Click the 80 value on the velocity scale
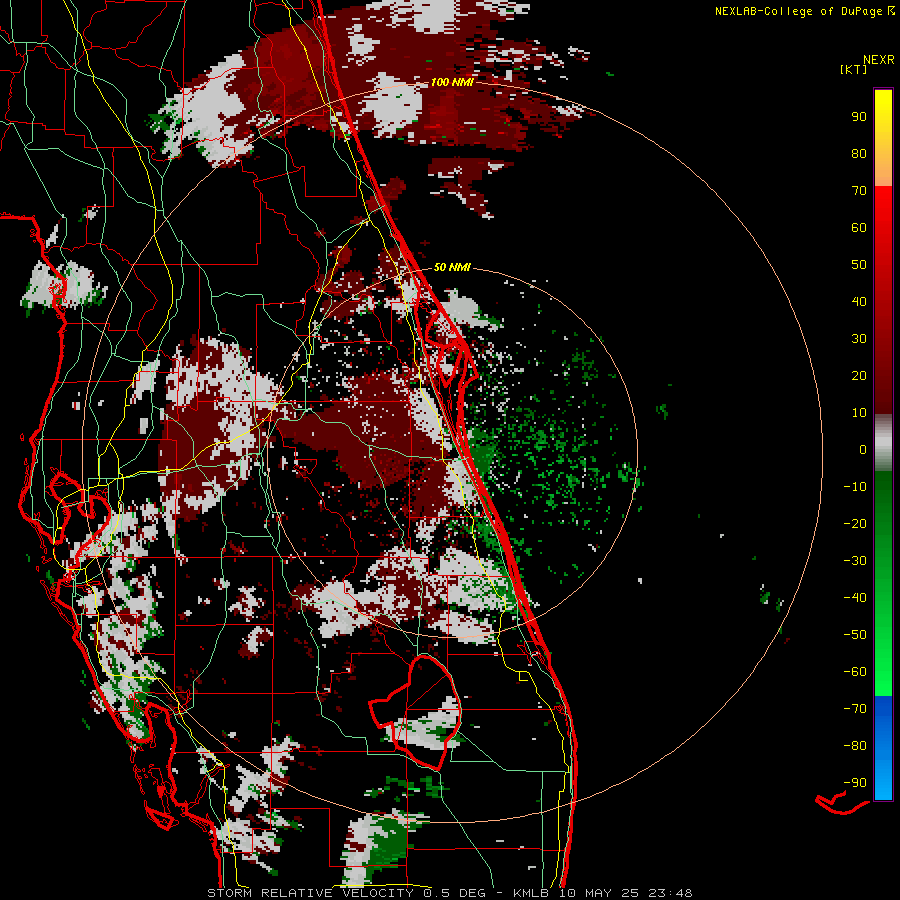Viewport: 900px width, 900px height. (859, 153)
